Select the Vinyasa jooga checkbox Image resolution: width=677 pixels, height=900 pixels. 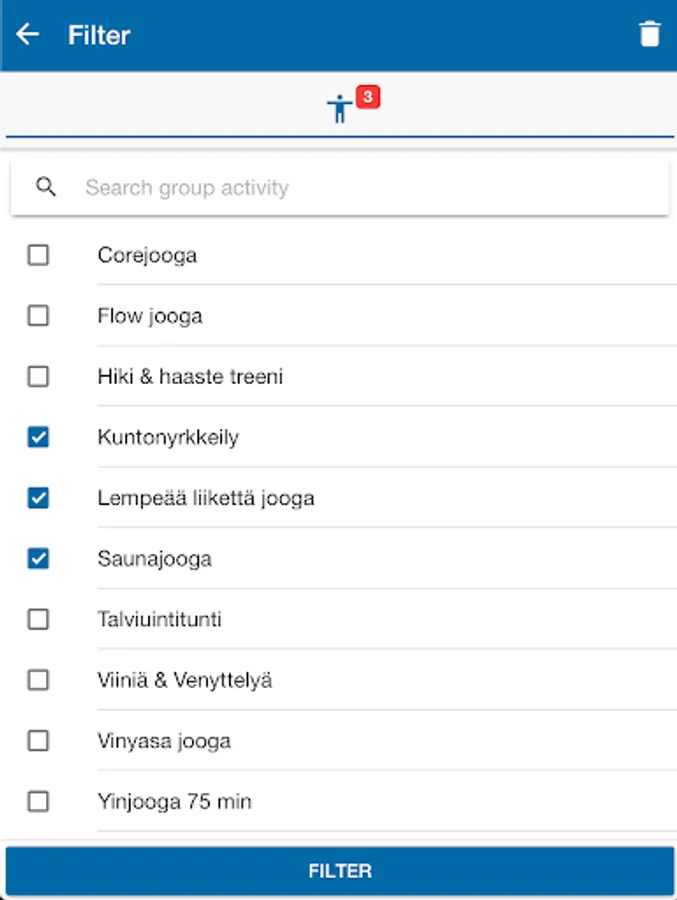(38, 741)
